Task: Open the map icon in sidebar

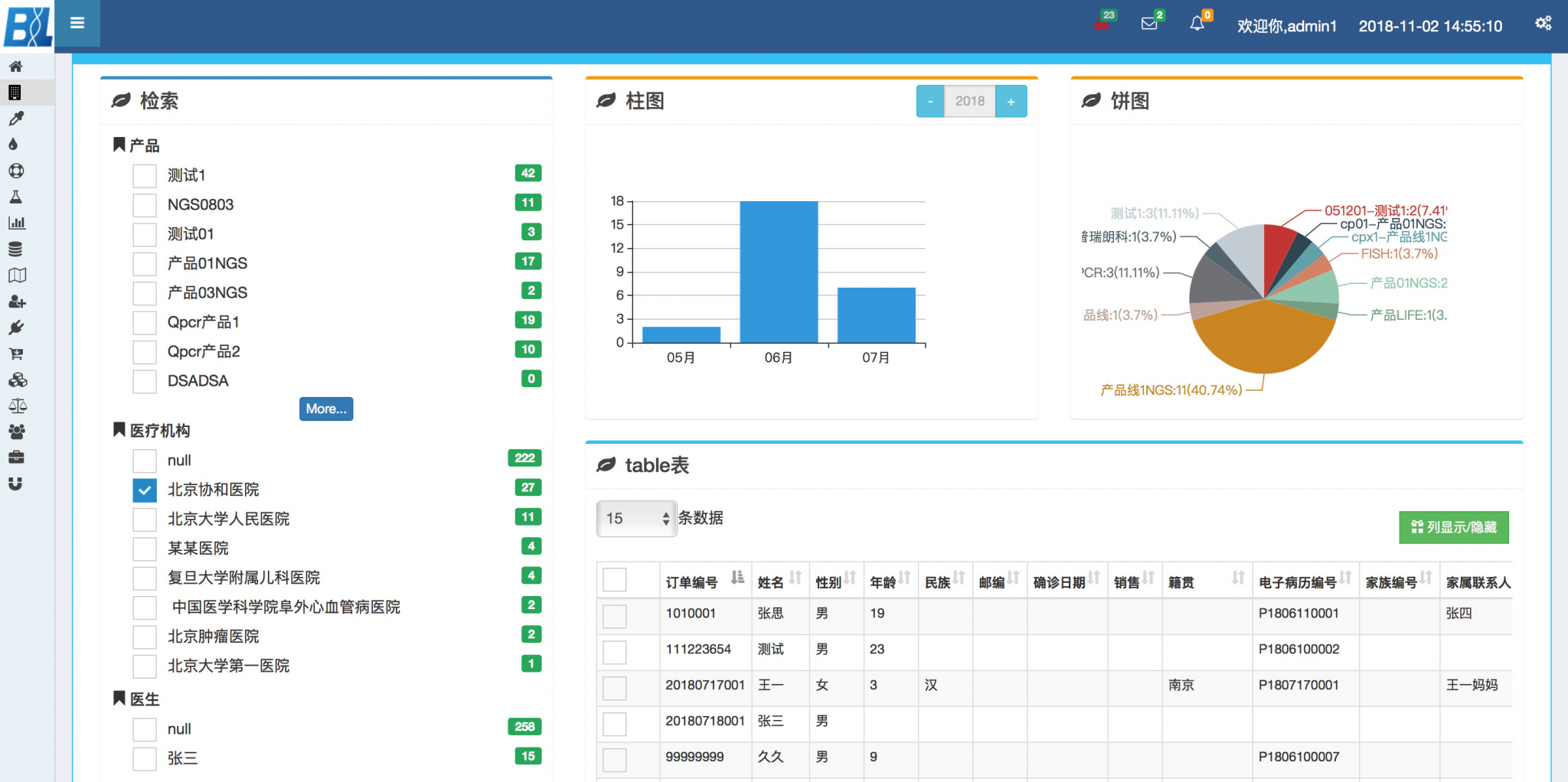Action: pyautogui.click(x=17, y=275)
